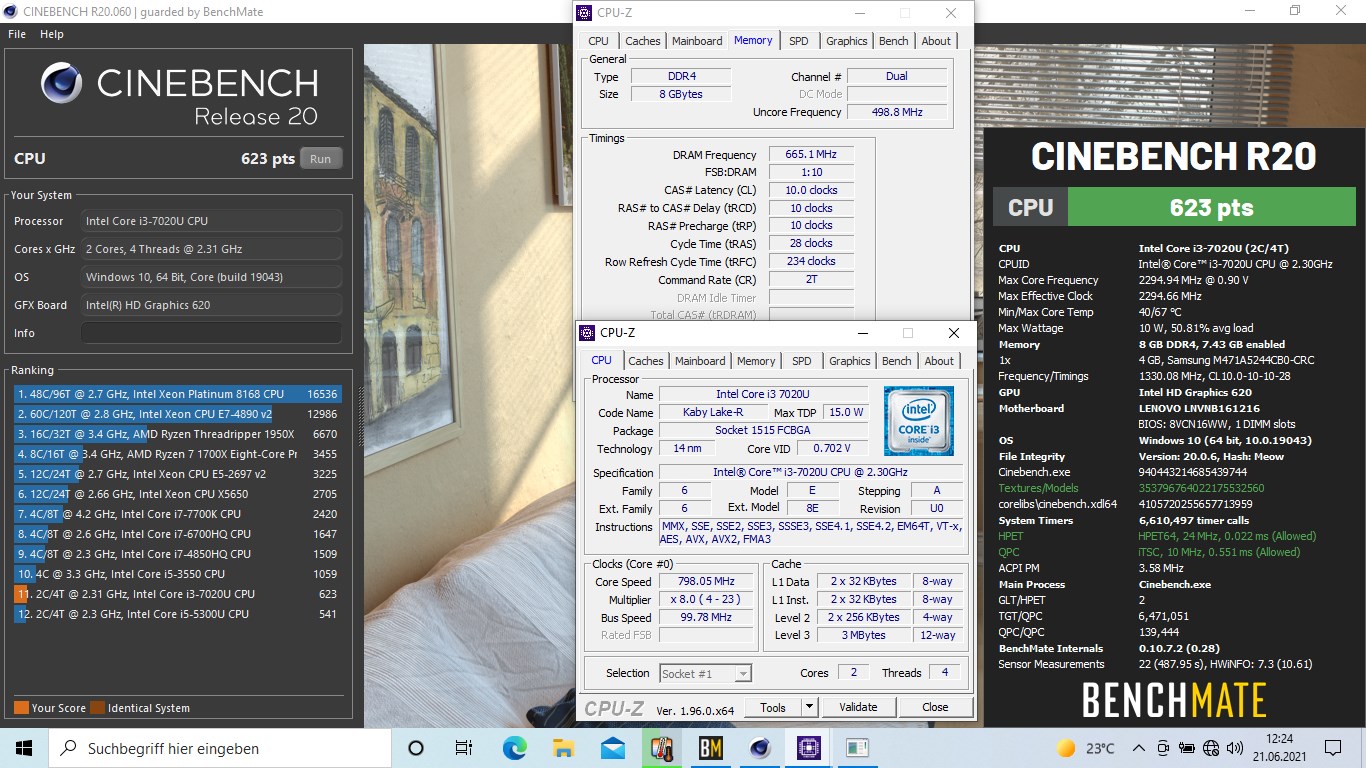The height and width of the screenshot is (768, 1366).
Task: Select Xeon Platinum 8168 ranking entry
Action: (178, 394)
